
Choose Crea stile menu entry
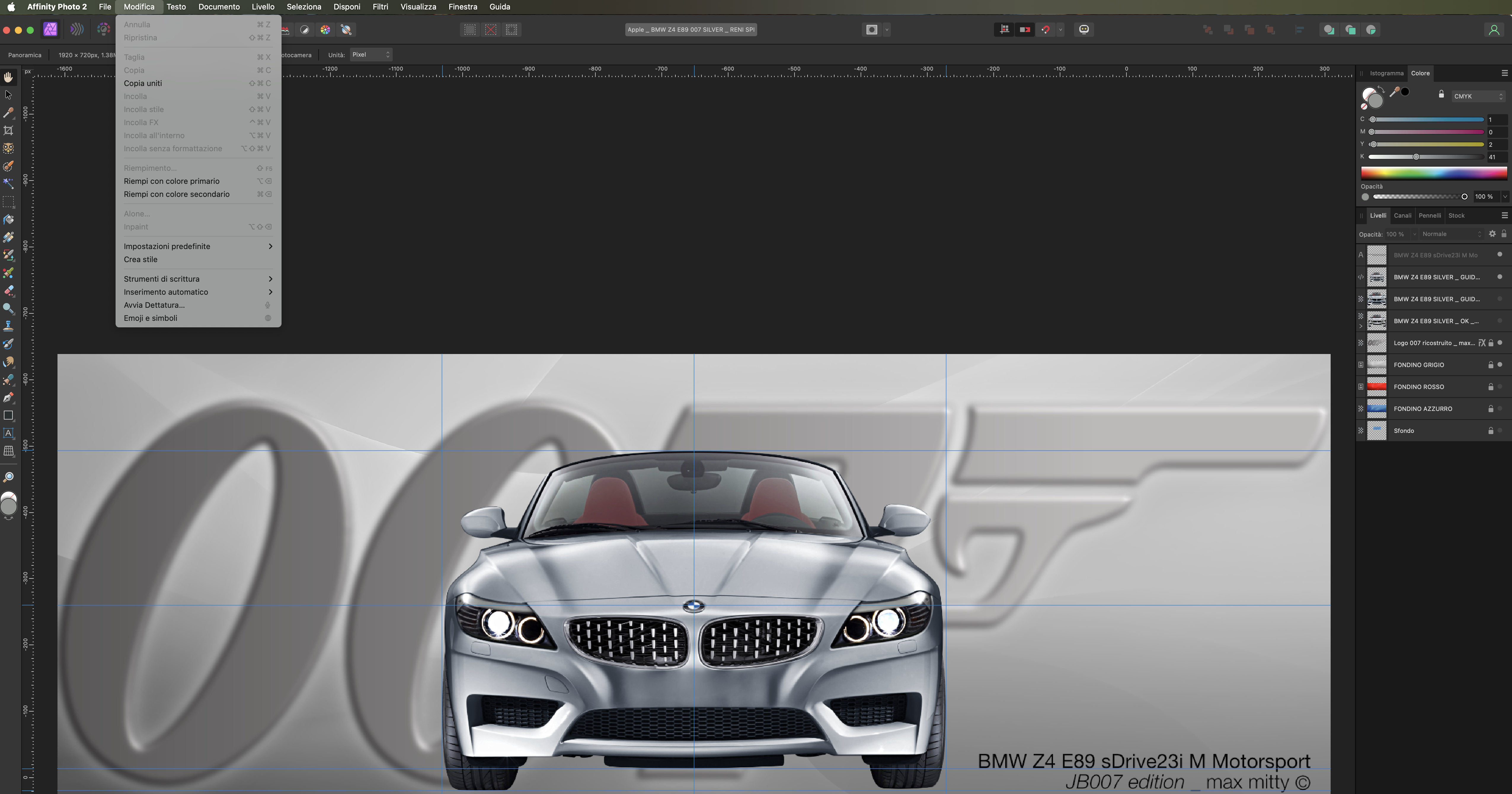click(198, 260)
